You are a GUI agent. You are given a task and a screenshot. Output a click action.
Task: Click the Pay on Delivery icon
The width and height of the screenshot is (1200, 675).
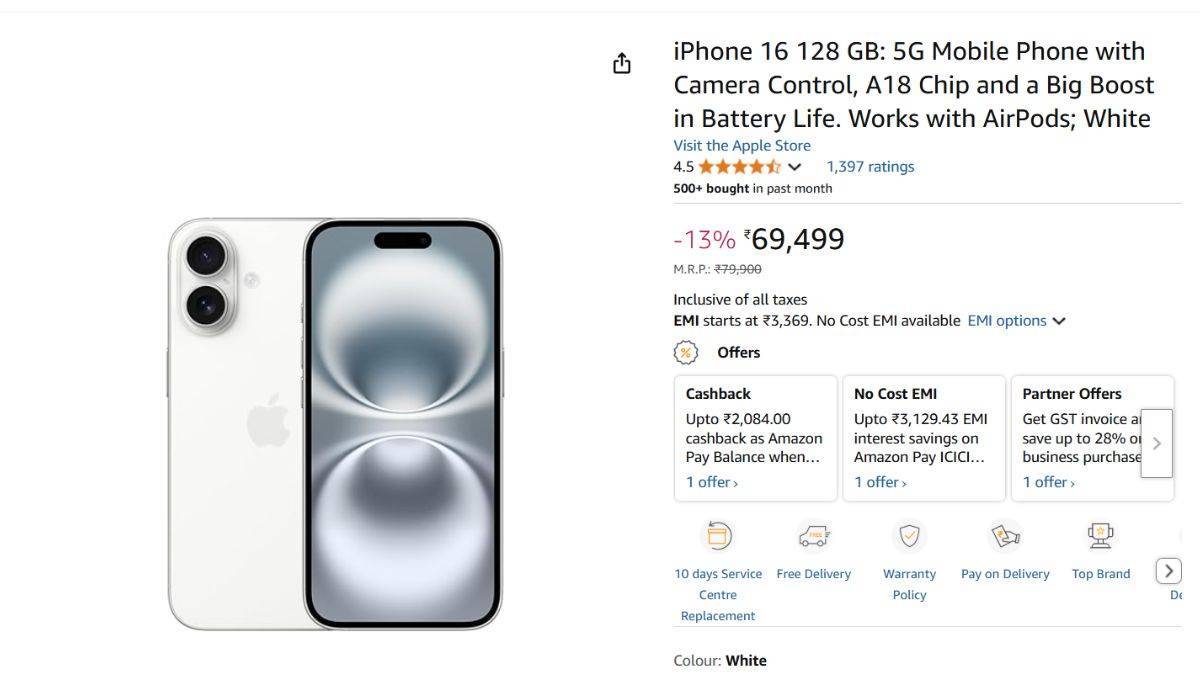[1005, 537]
